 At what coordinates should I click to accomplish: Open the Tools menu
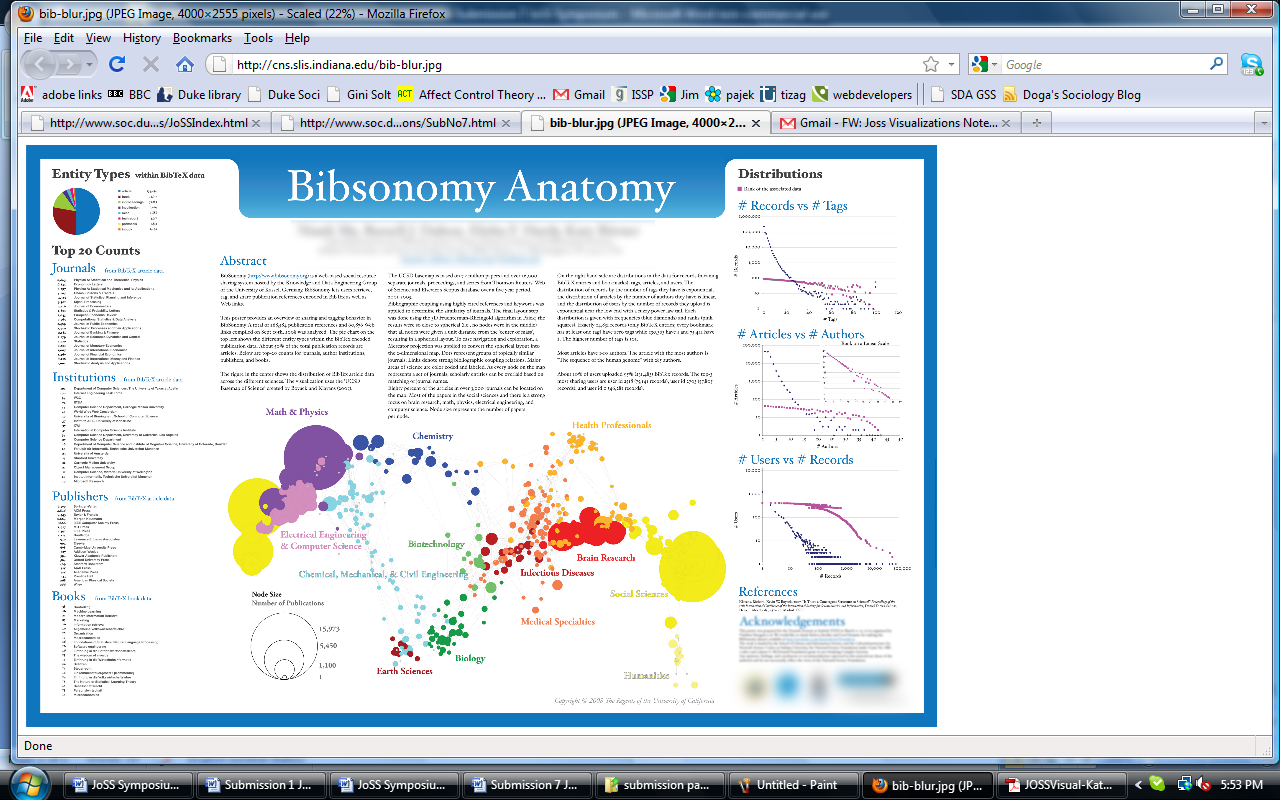pyautogui.click(x=258, y=38)
